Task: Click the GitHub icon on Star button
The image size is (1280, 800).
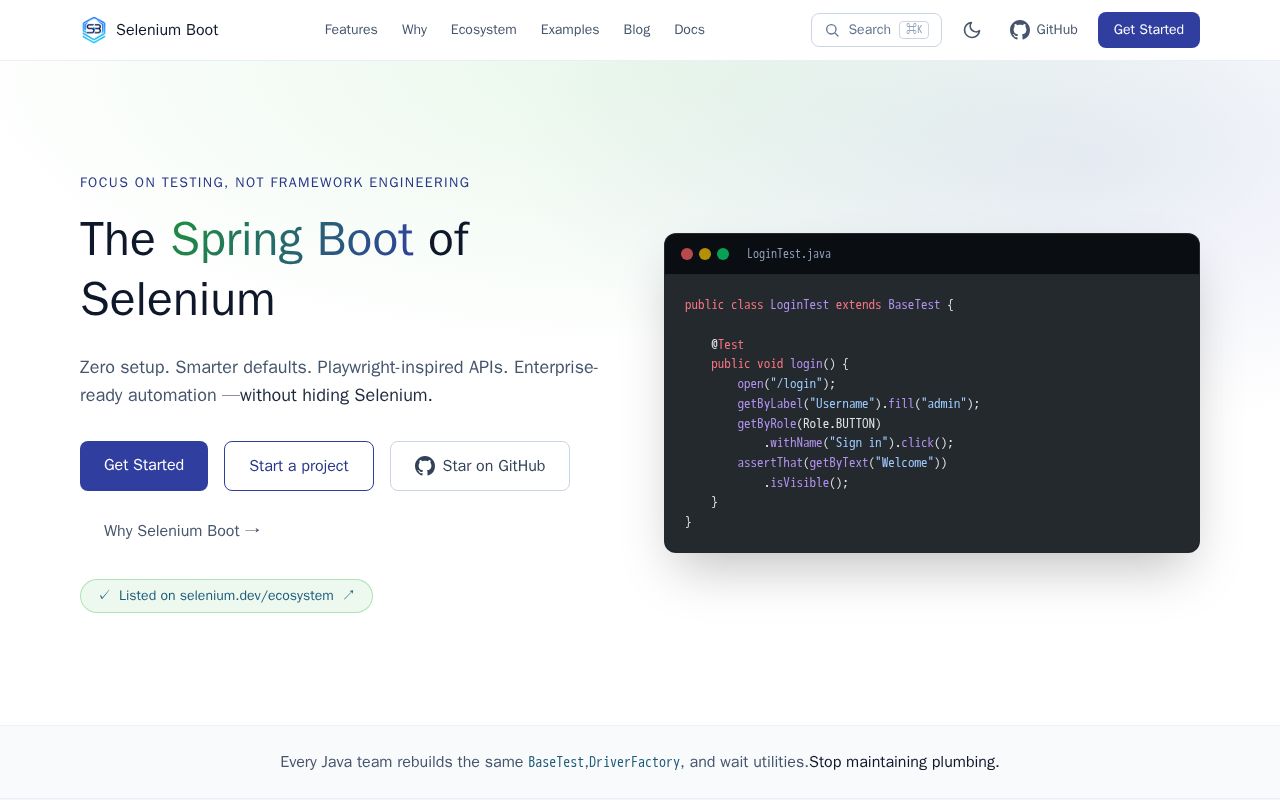Action: (x=425, y=466)
